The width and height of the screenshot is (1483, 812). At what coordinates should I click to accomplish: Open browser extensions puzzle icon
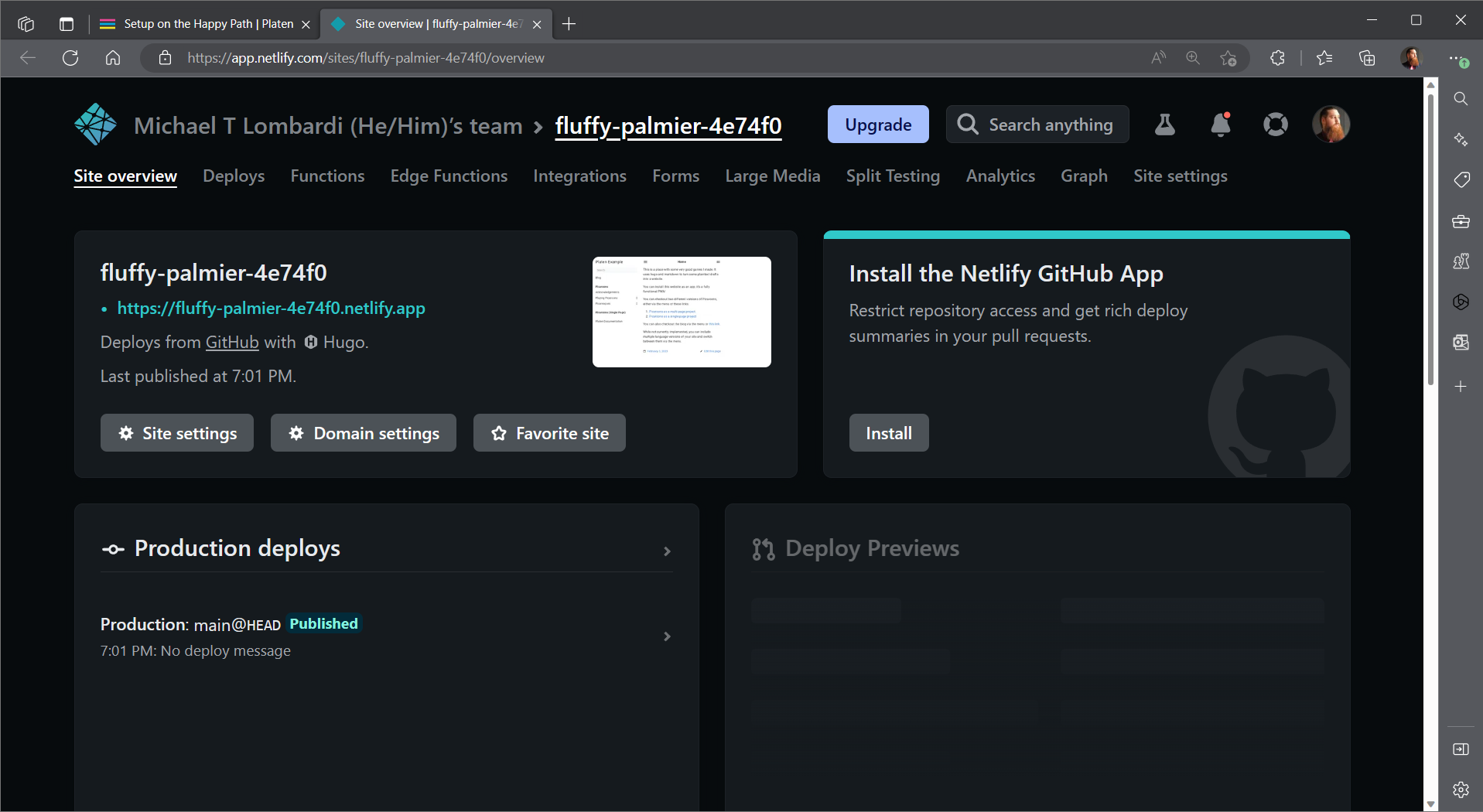[1277, 58]
